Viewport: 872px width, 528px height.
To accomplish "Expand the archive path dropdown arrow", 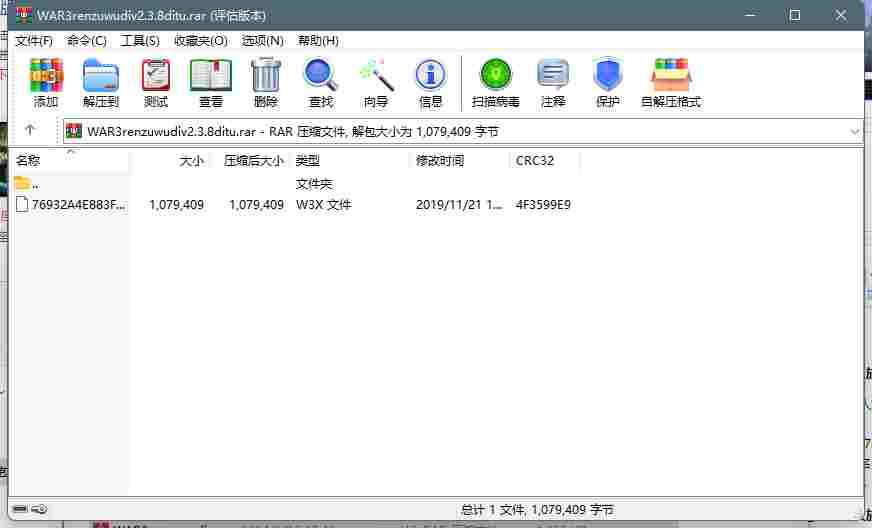I will [x=854, y=132].
